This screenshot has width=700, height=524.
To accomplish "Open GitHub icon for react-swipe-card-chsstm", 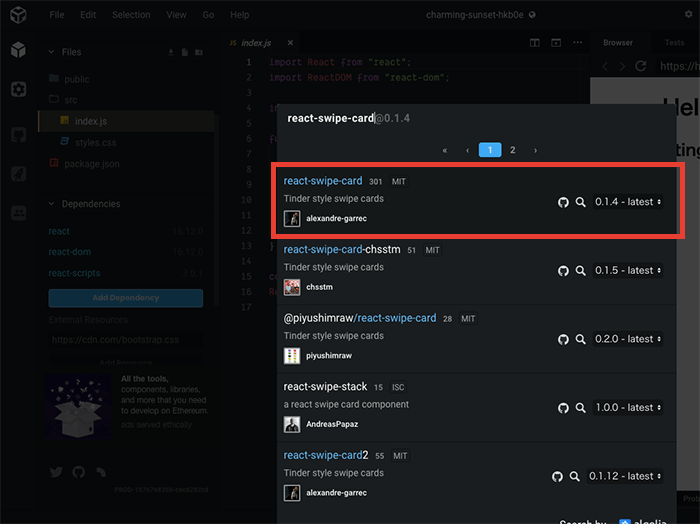I will [563, 270].
